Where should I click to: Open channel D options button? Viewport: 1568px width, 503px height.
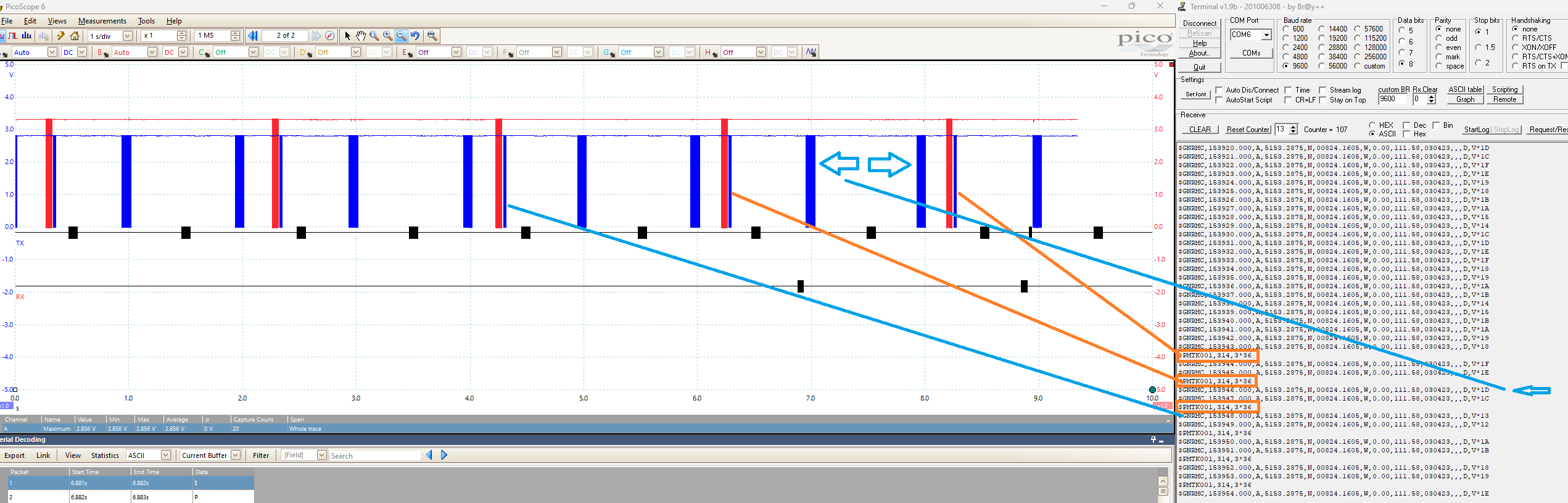click(306, 52)
